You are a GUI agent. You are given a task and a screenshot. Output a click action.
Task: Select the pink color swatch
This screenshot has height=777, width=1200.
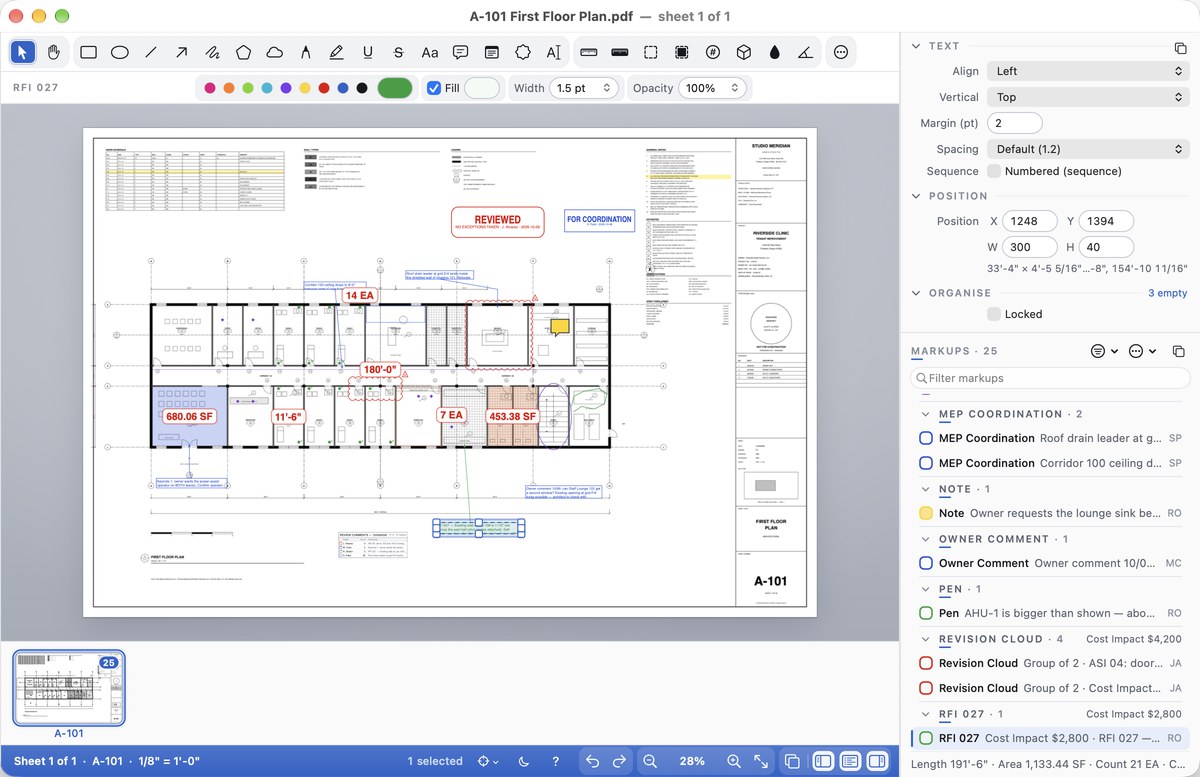pos(210,88)
